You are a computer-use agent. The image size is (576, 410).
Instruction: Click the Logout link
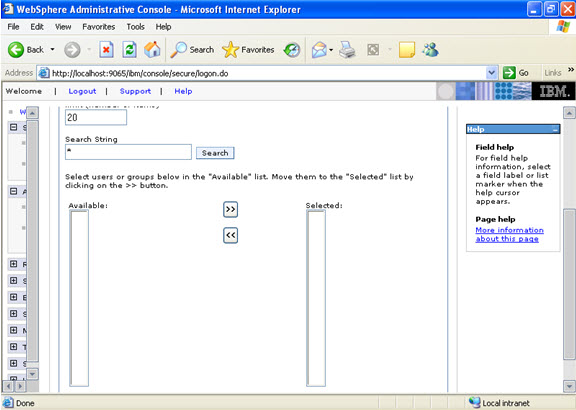click(x=82, y=91)
